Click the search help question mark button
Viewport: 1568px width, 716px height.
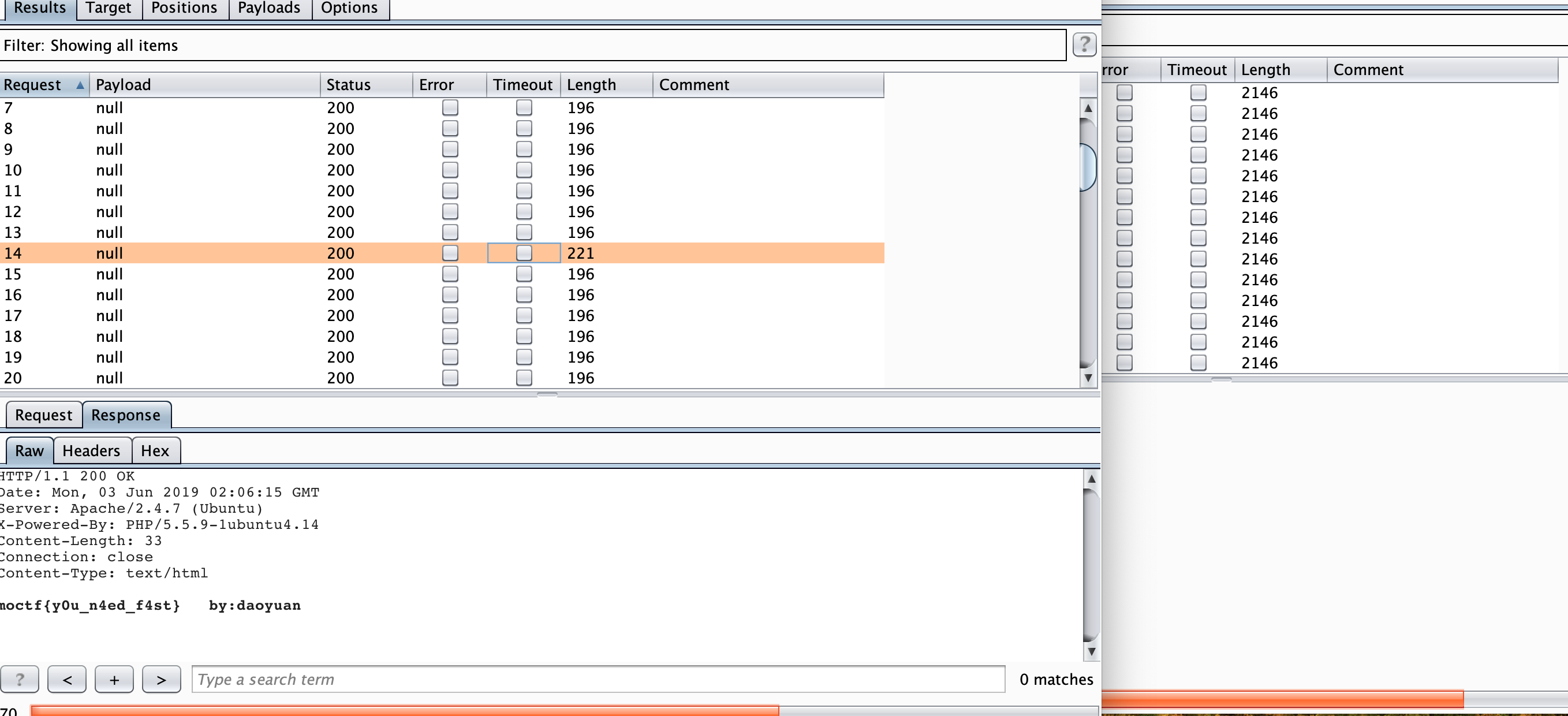[x=20, y=679]
